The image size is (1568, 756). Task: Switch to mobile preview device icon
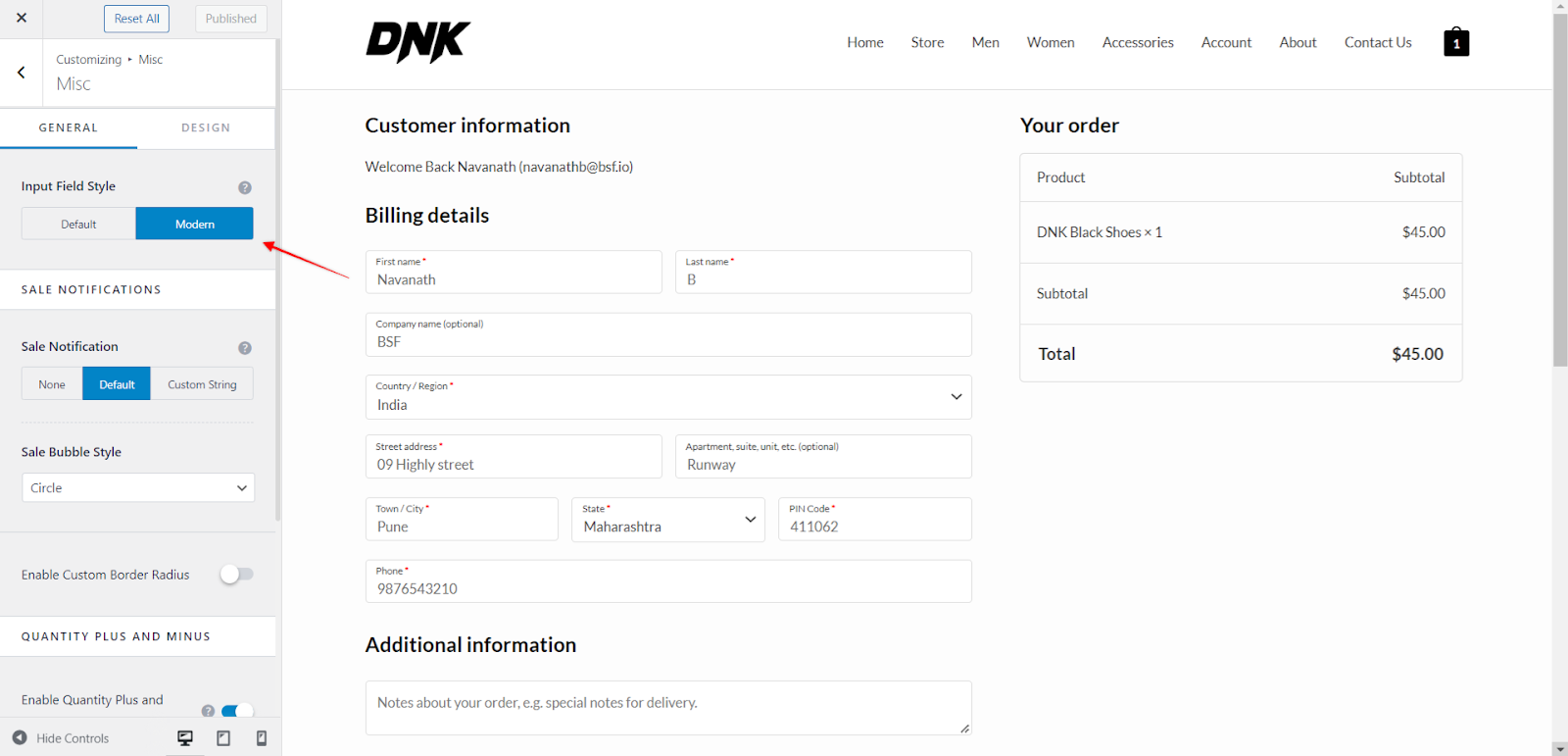click(x=261, y=738)
